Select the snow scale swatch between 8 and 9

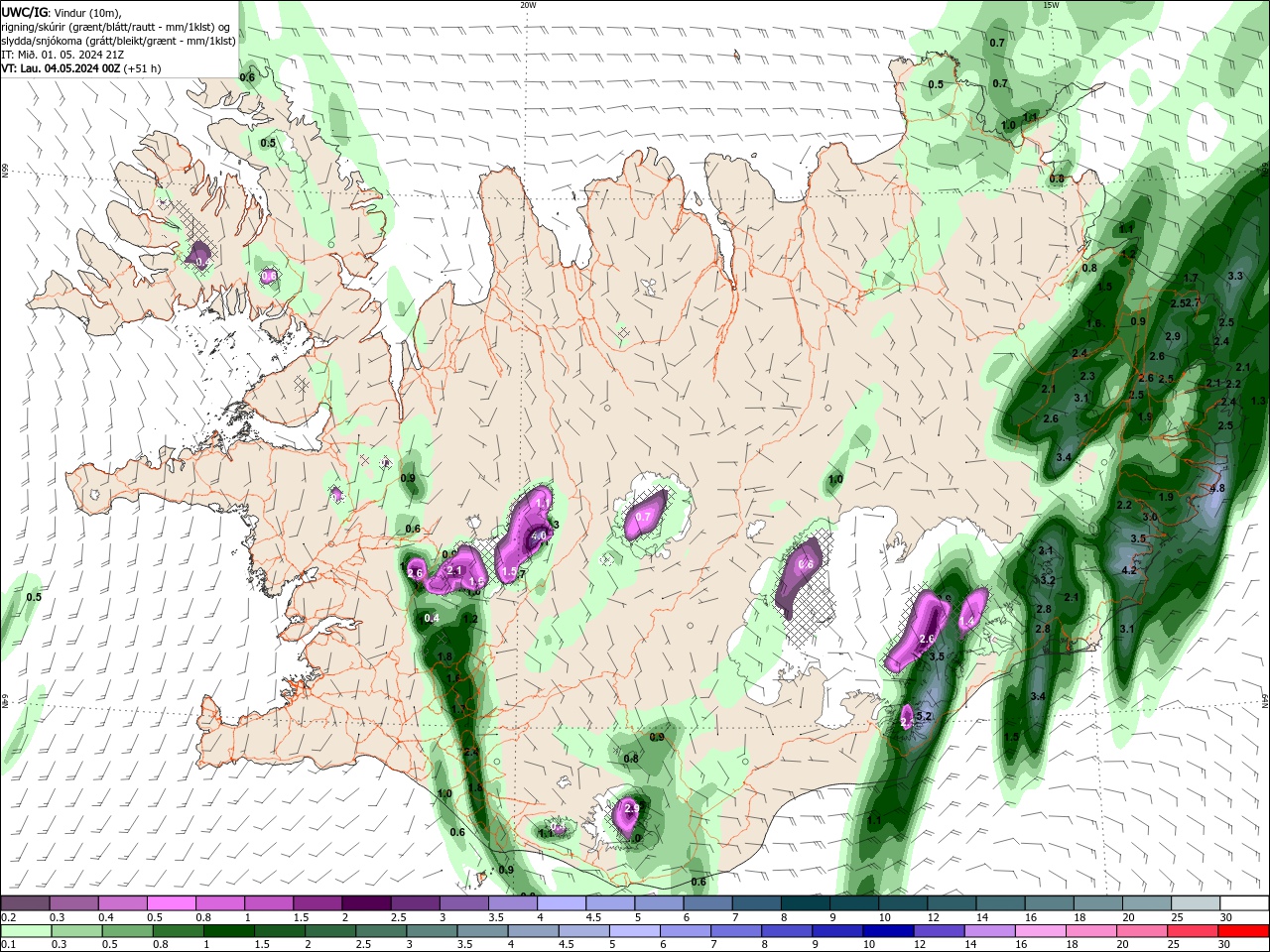tap(804, 902)
